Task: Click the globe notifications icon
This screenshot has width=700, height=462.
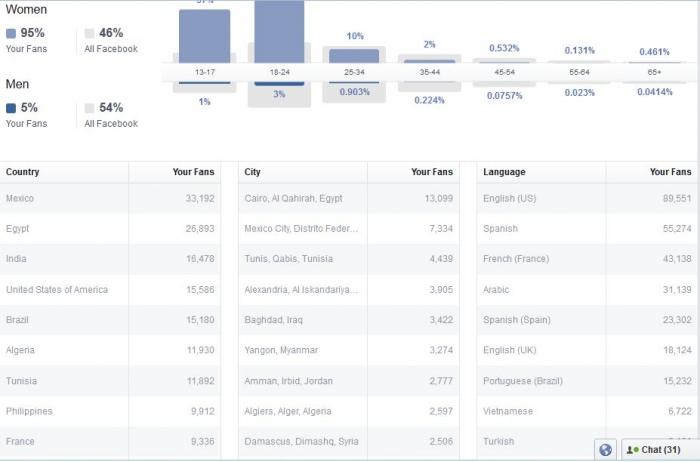Action: 605,450
